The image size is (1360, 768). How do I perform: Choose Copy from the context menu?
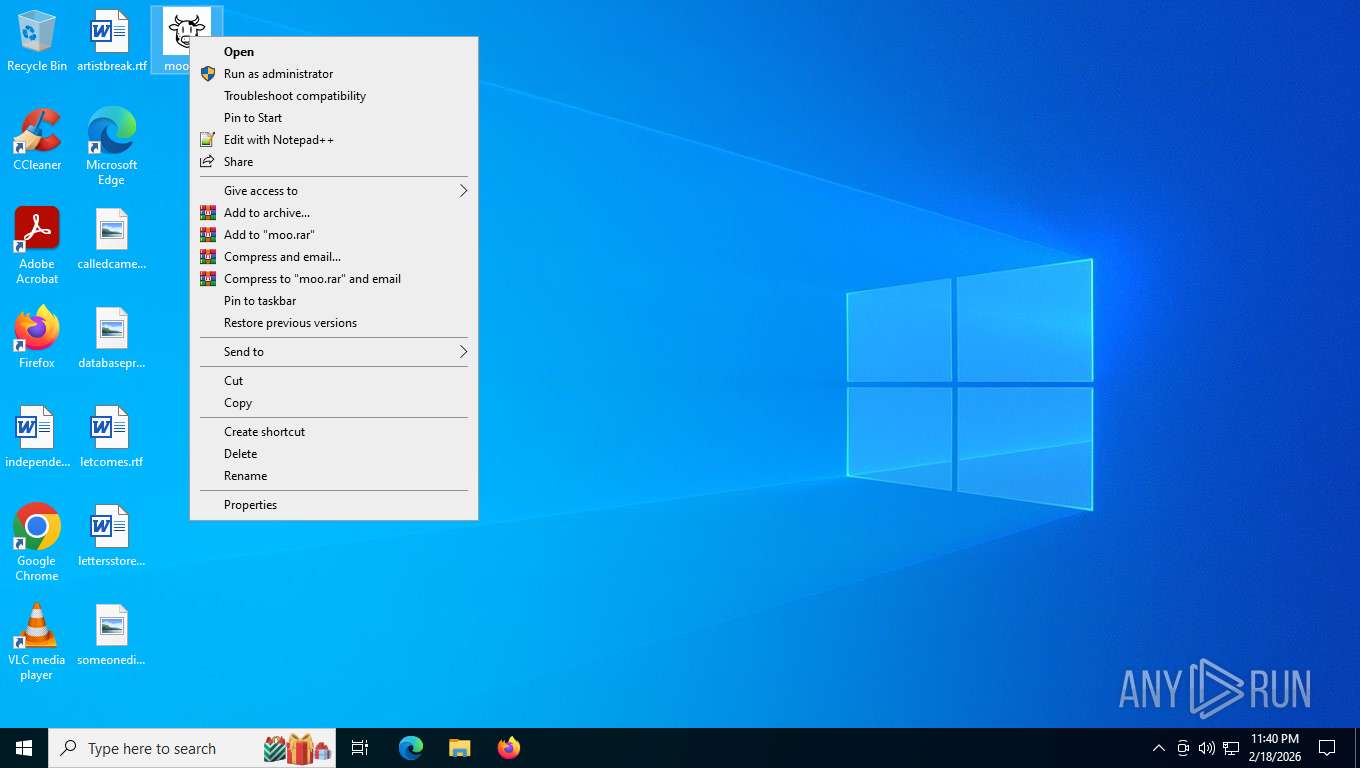pyautogui.click(x=334, y=403)
